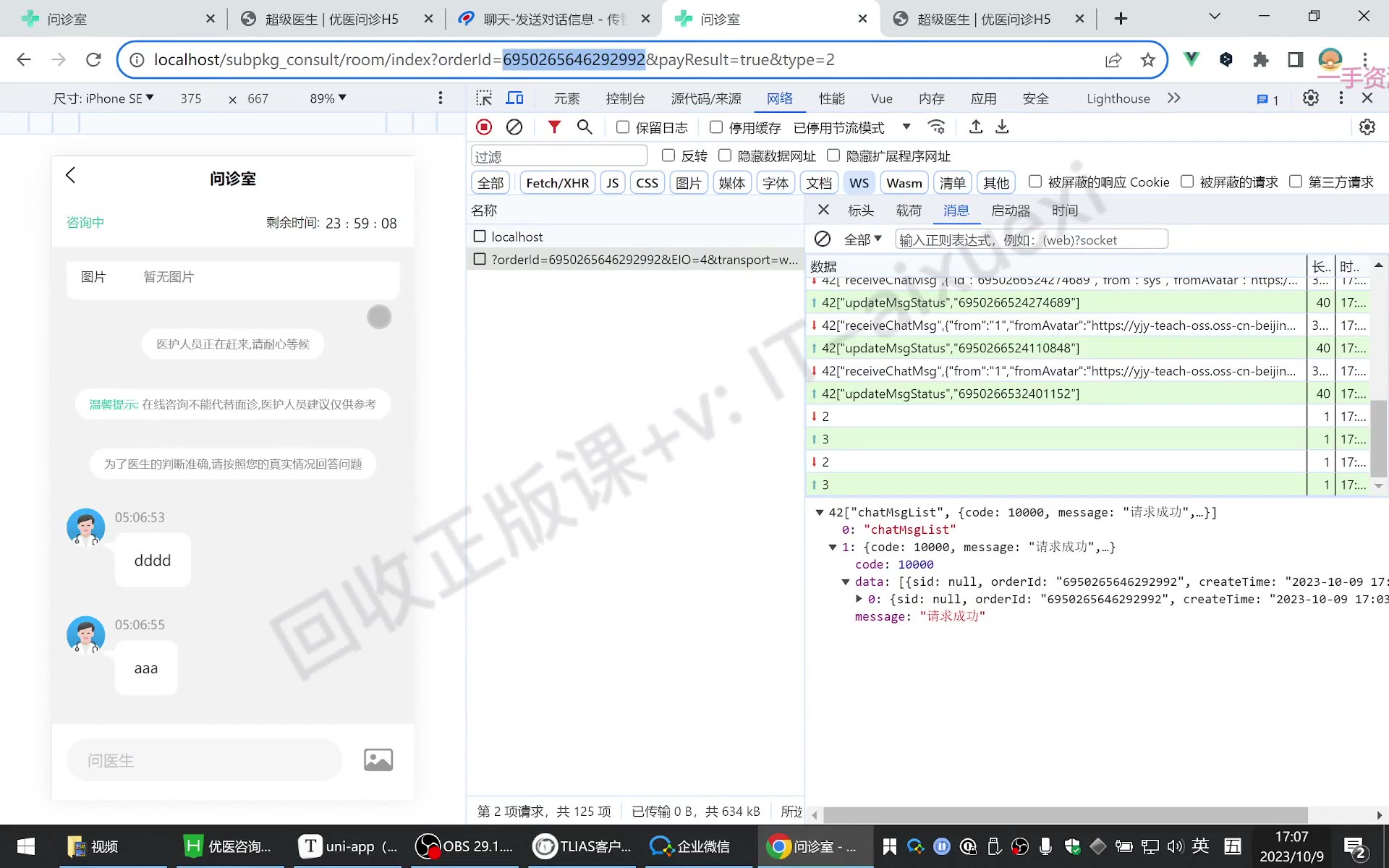Filter requests by Fetch/XHR

(x=557, y=183)
